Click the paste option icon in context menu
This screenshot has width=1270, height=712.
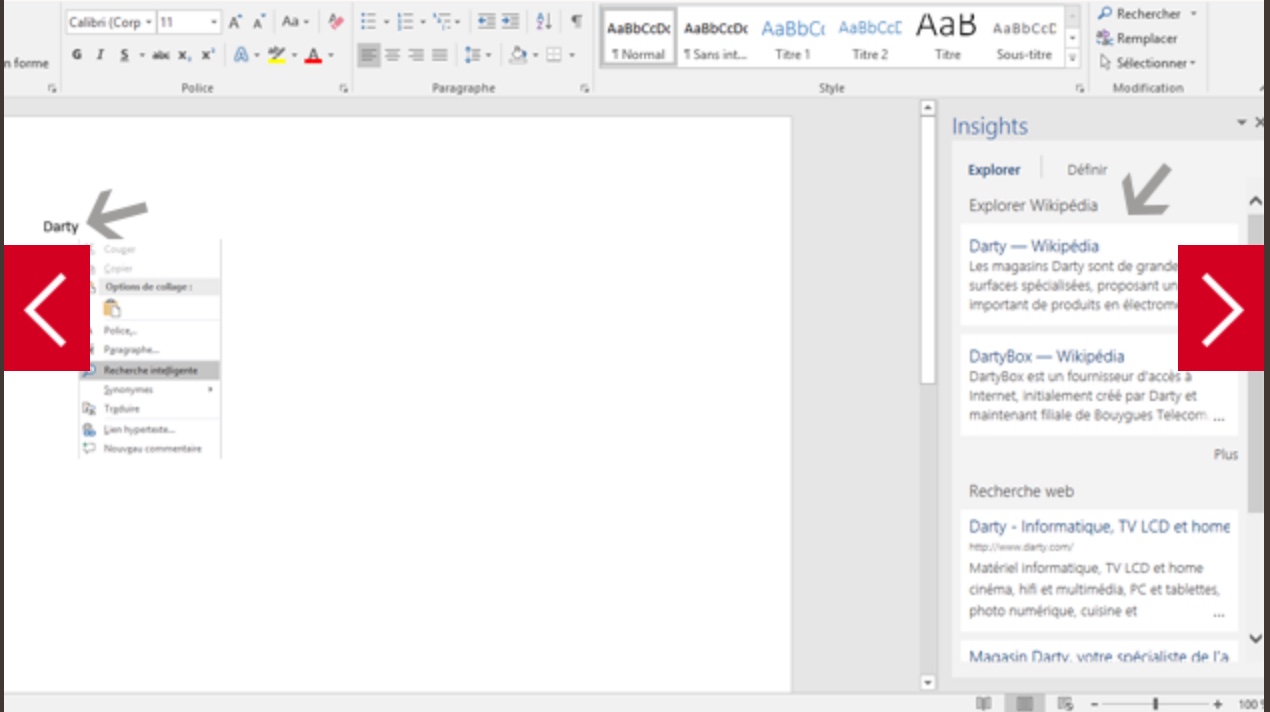click(112, 308)
